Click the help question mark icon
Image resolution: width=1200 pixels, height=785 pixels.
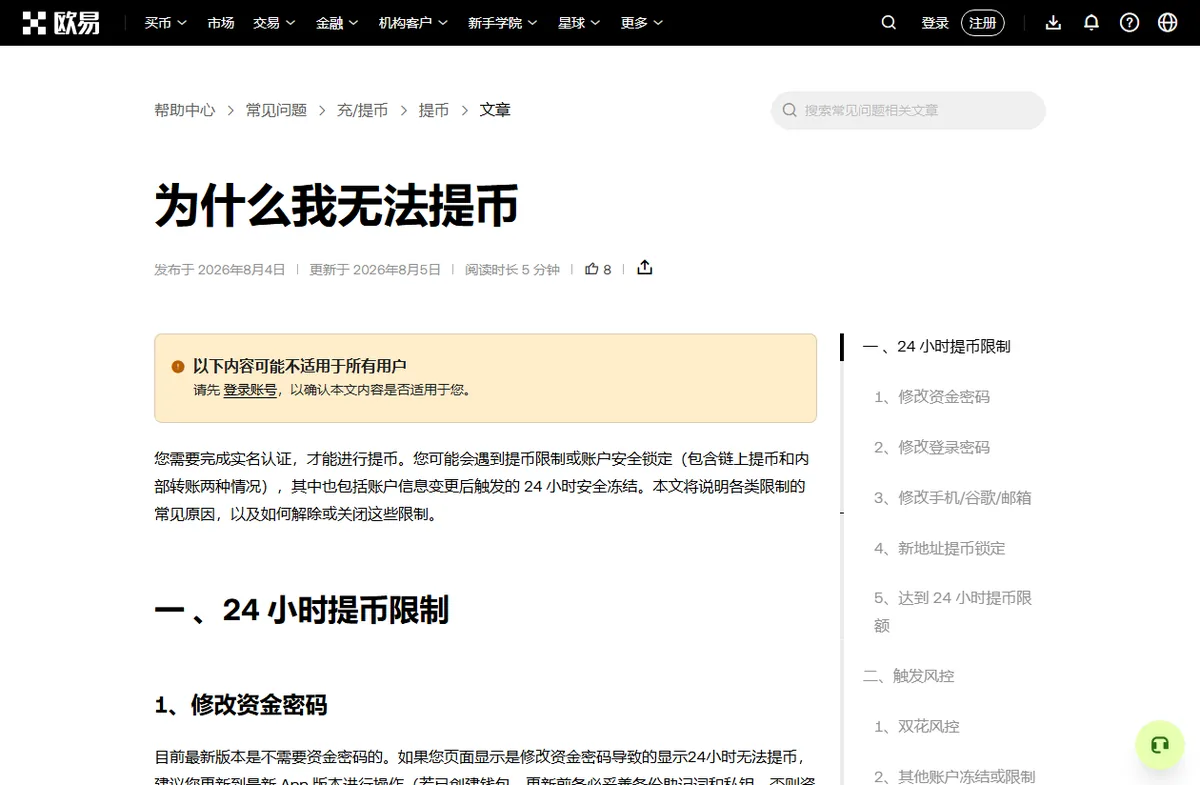tap(1129, 23)
